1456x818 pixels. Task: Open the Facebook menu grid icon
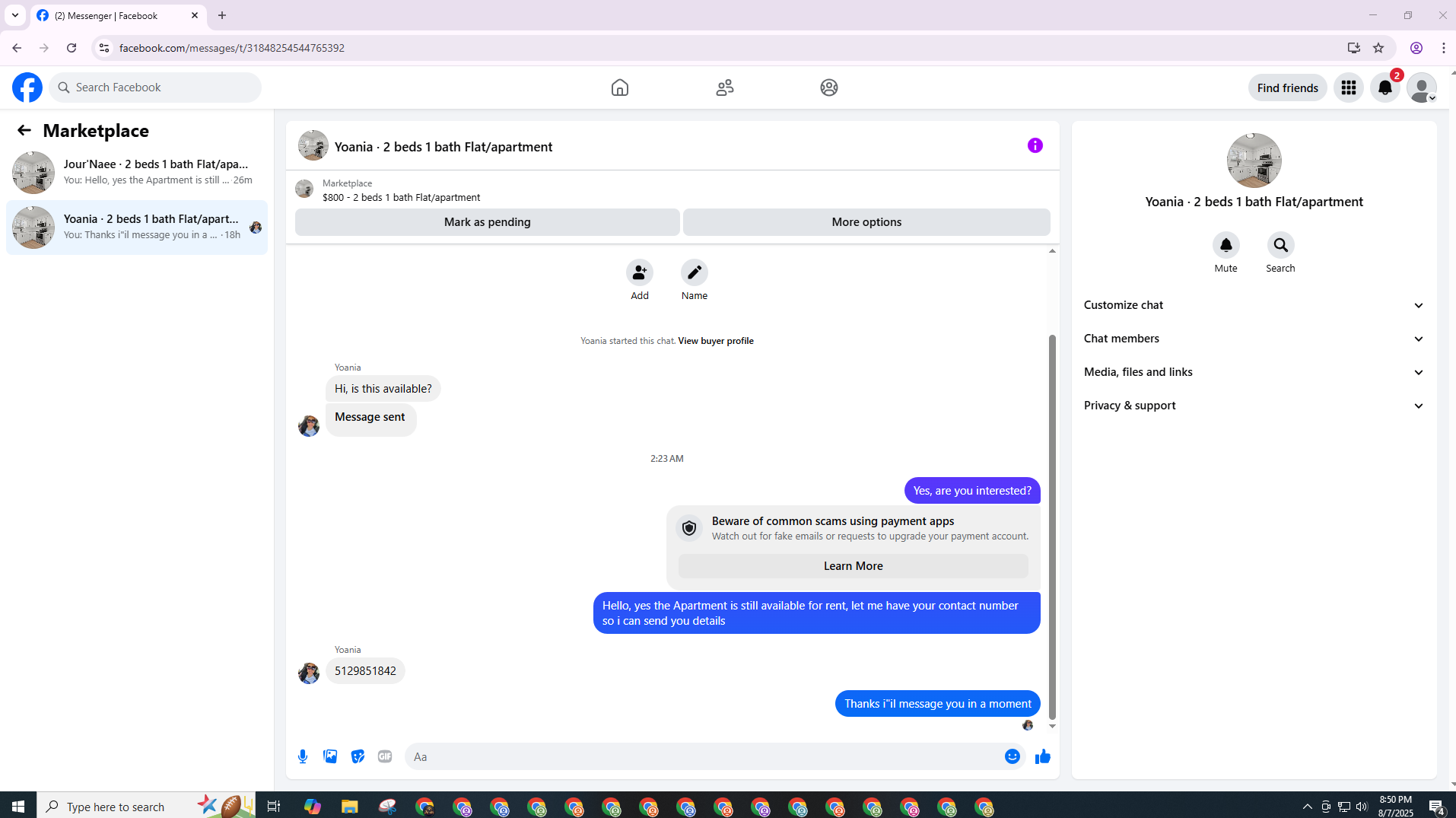pos(1349,88)
